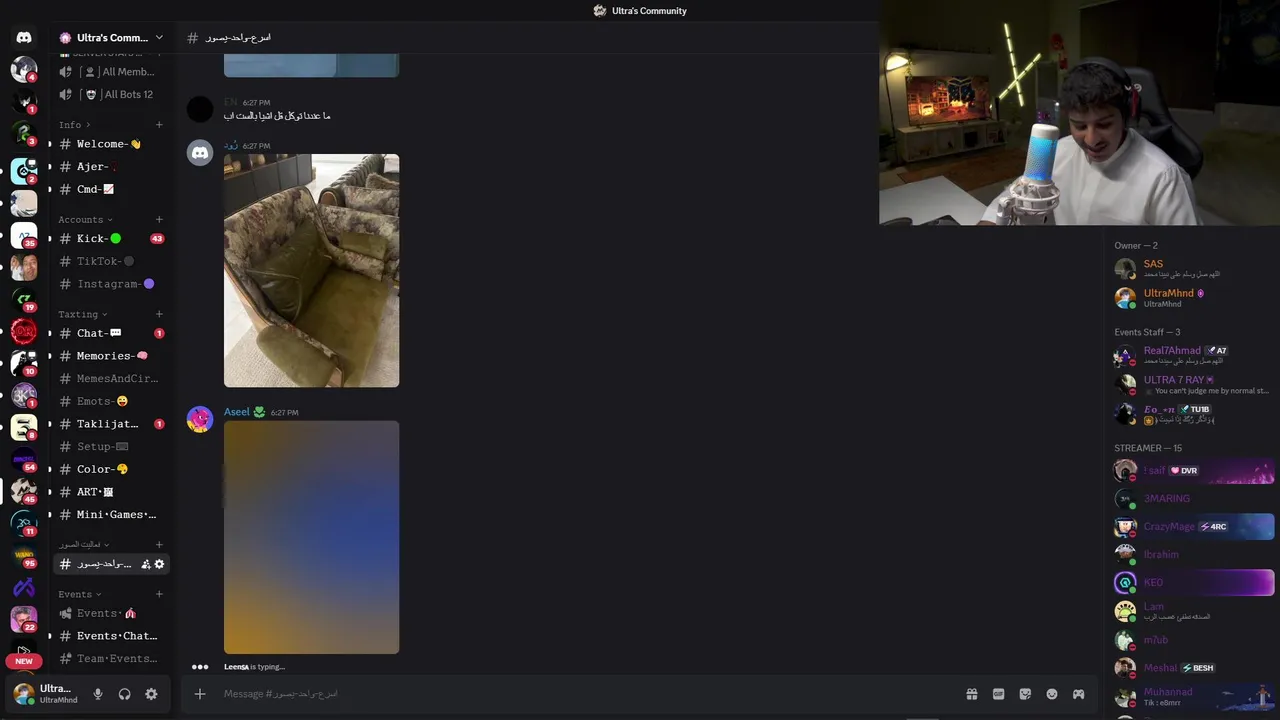The image size is (1280, 720).
Task: Collapse the Arabic-named category above selected channel
Action: pos(84,544)
